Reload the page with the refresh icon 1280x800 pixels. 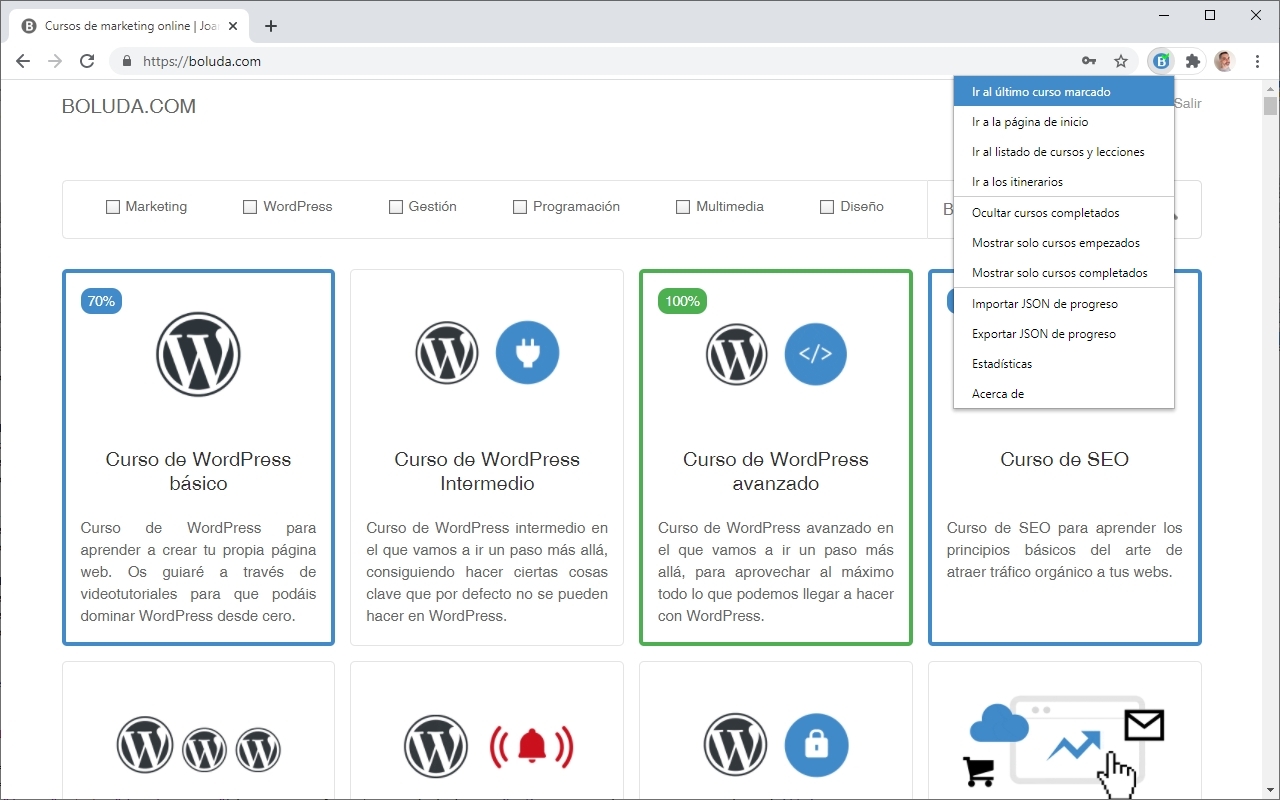[87, 61]
